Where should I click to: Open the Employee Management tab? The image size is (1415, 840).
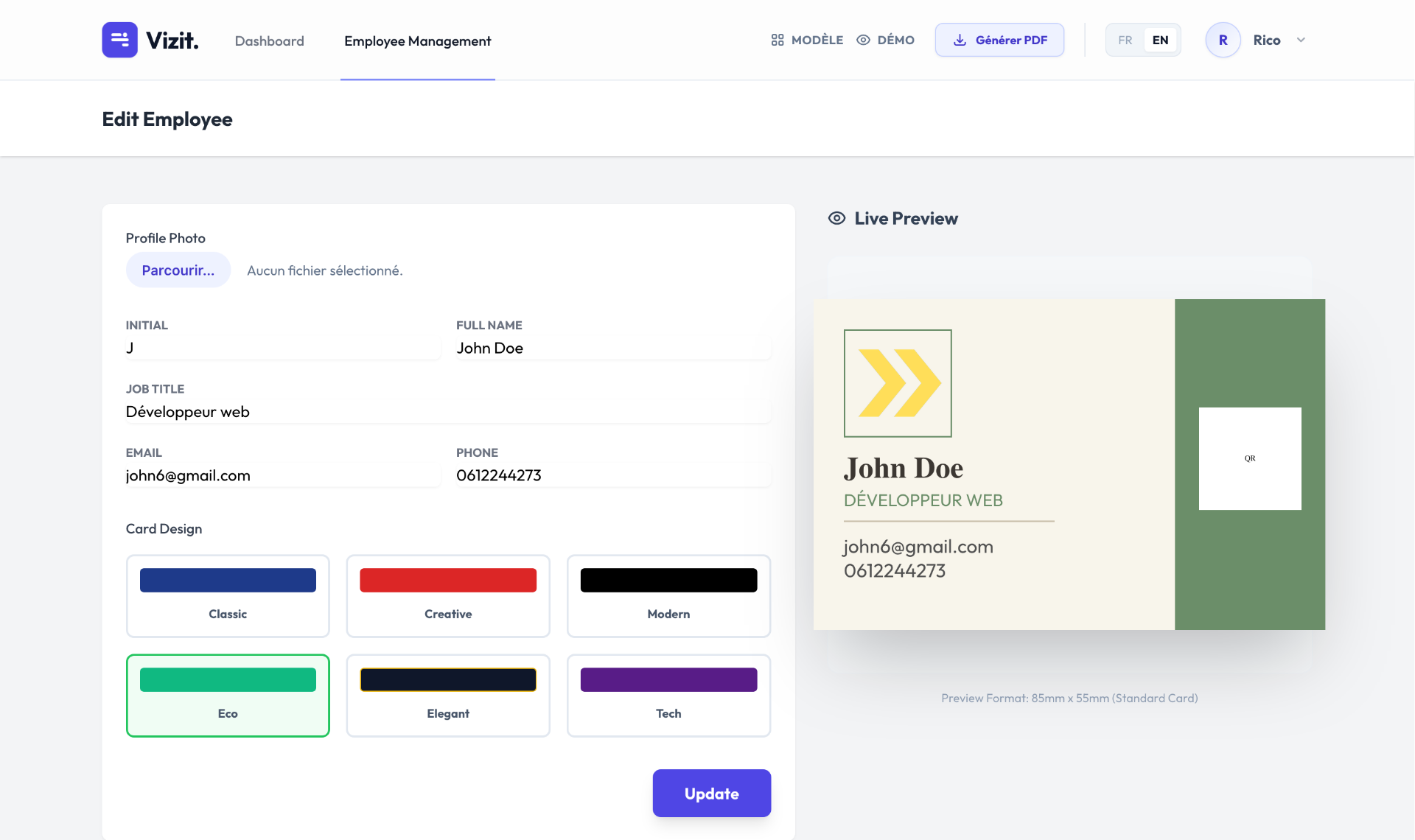point(417,41)
